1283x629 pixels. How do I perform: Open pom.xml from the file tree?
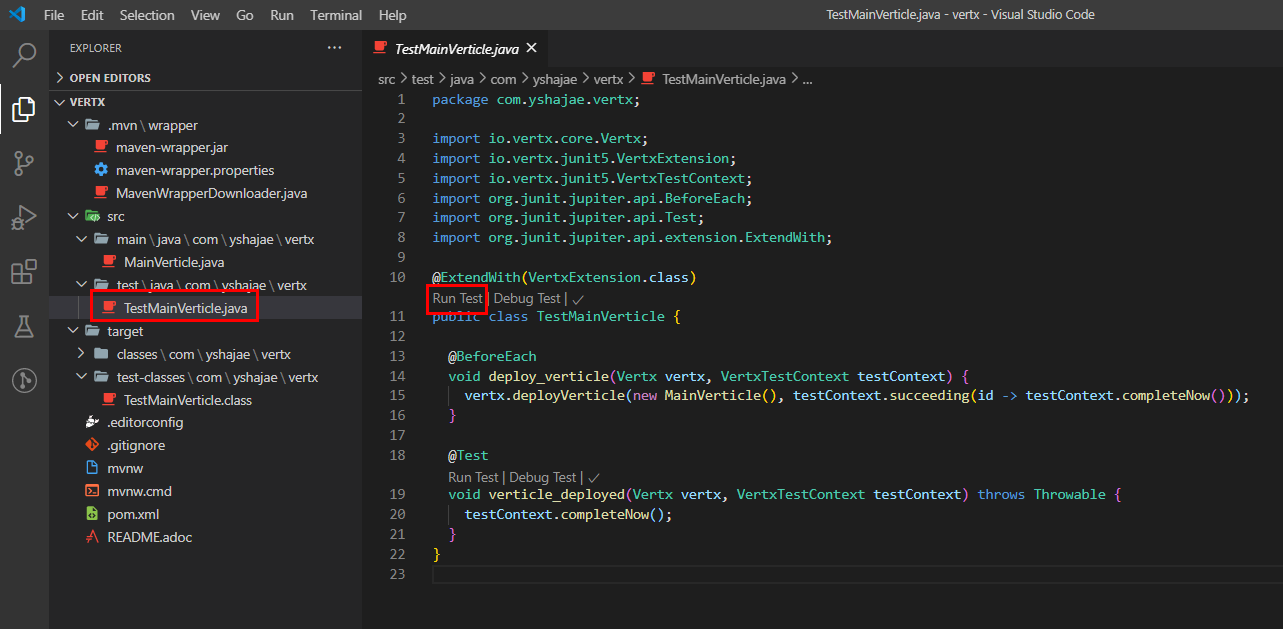(133, 514)
